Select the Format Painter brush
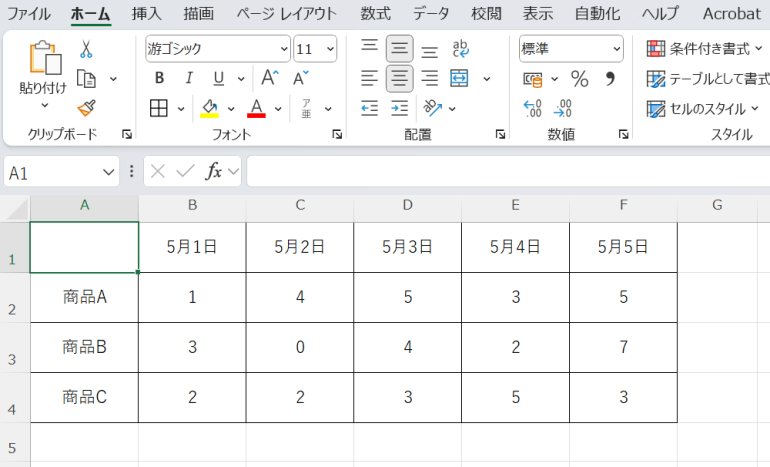 click(x=86, y=108)
